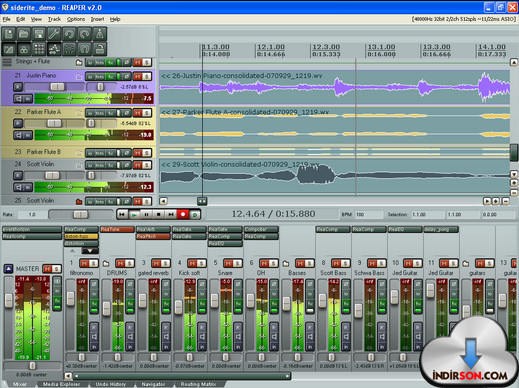This screenshot has width=519, height=388.
Task: Click the New Project toolbar icon
Action: tap(9, 34)
